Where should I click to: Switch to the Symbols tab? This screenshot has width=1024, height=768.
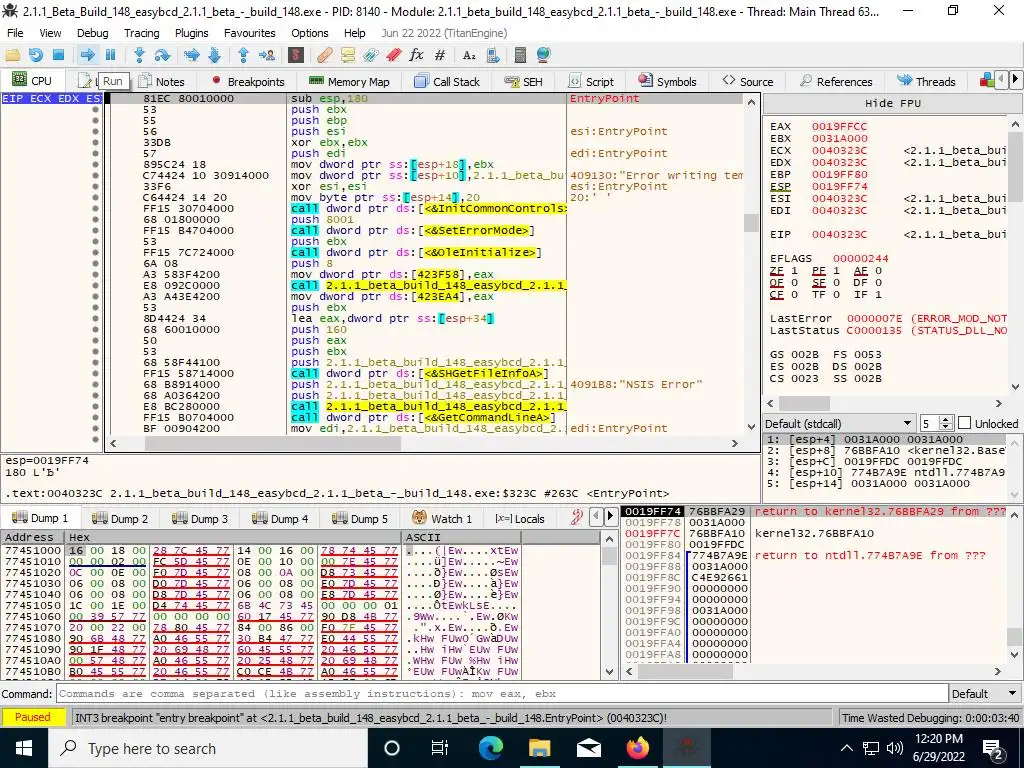(667, 82)
